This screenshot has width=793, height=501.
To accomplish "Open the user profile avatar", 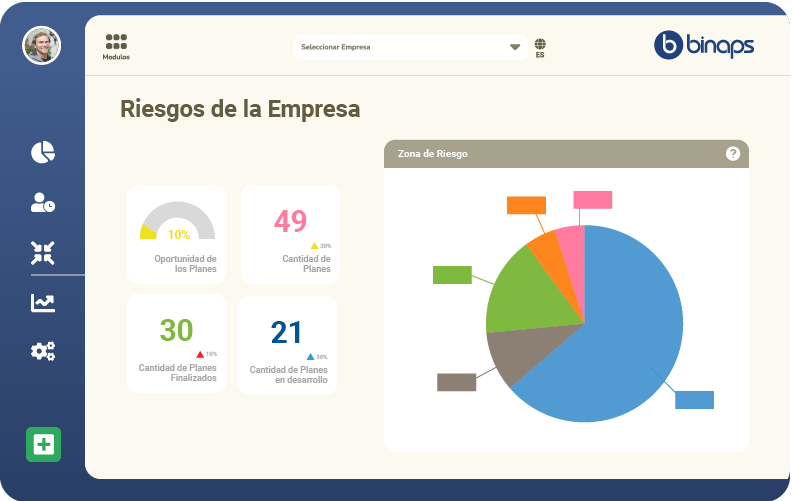I will click(41, 45).
